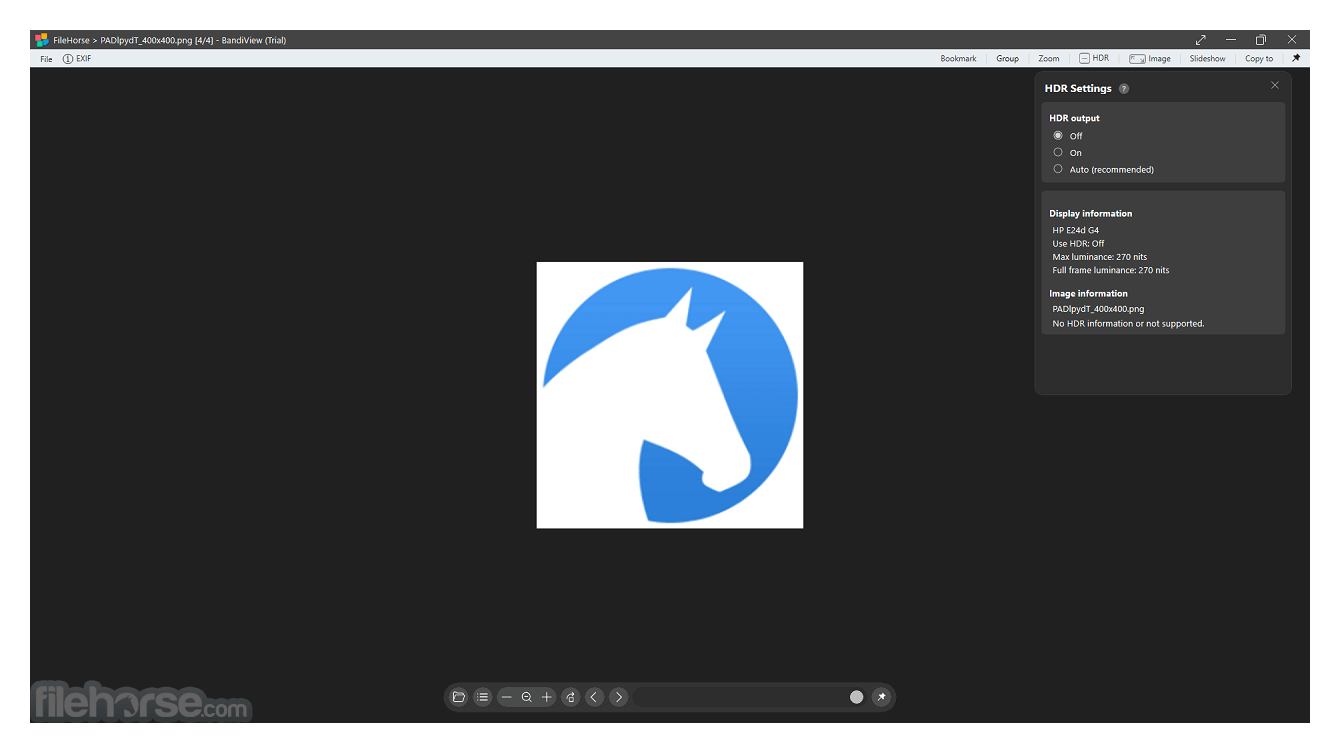Restore down the BandiView window
This screenshot has width=1340, height=753.
[x=1261, y=40]
